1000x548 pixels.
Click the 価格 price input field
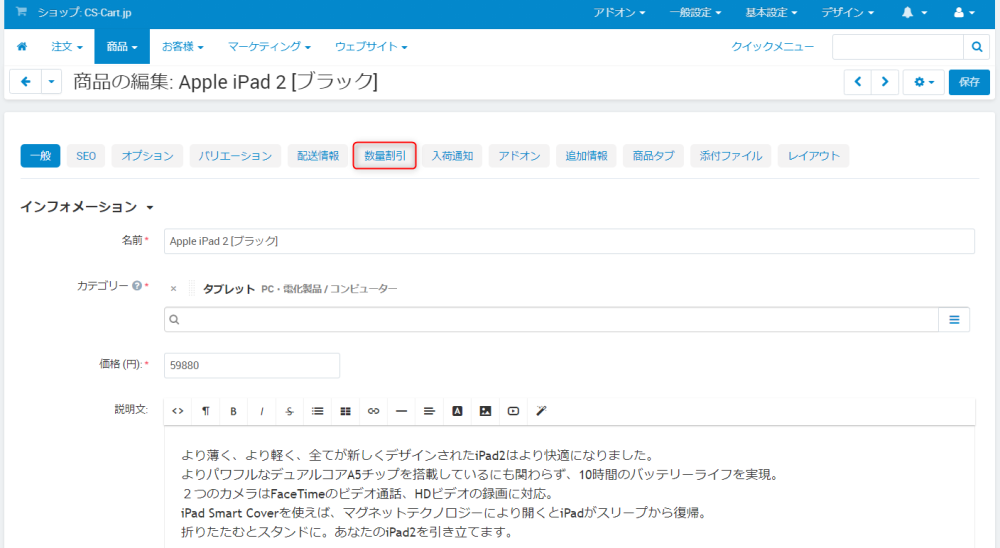tap(252, 366)
